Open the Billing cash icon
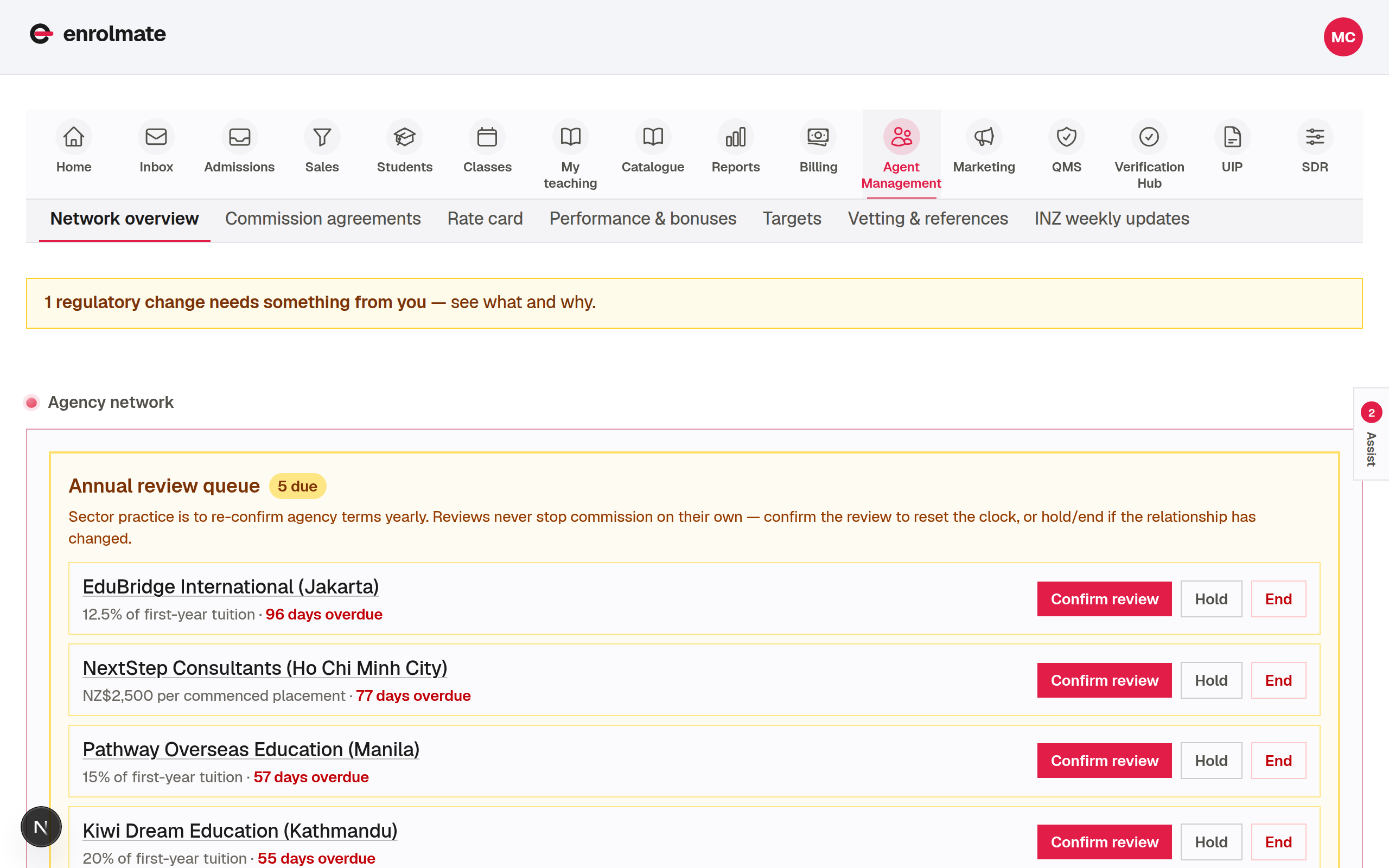The height and width of the screenshot is (868, 1389). 818,137
